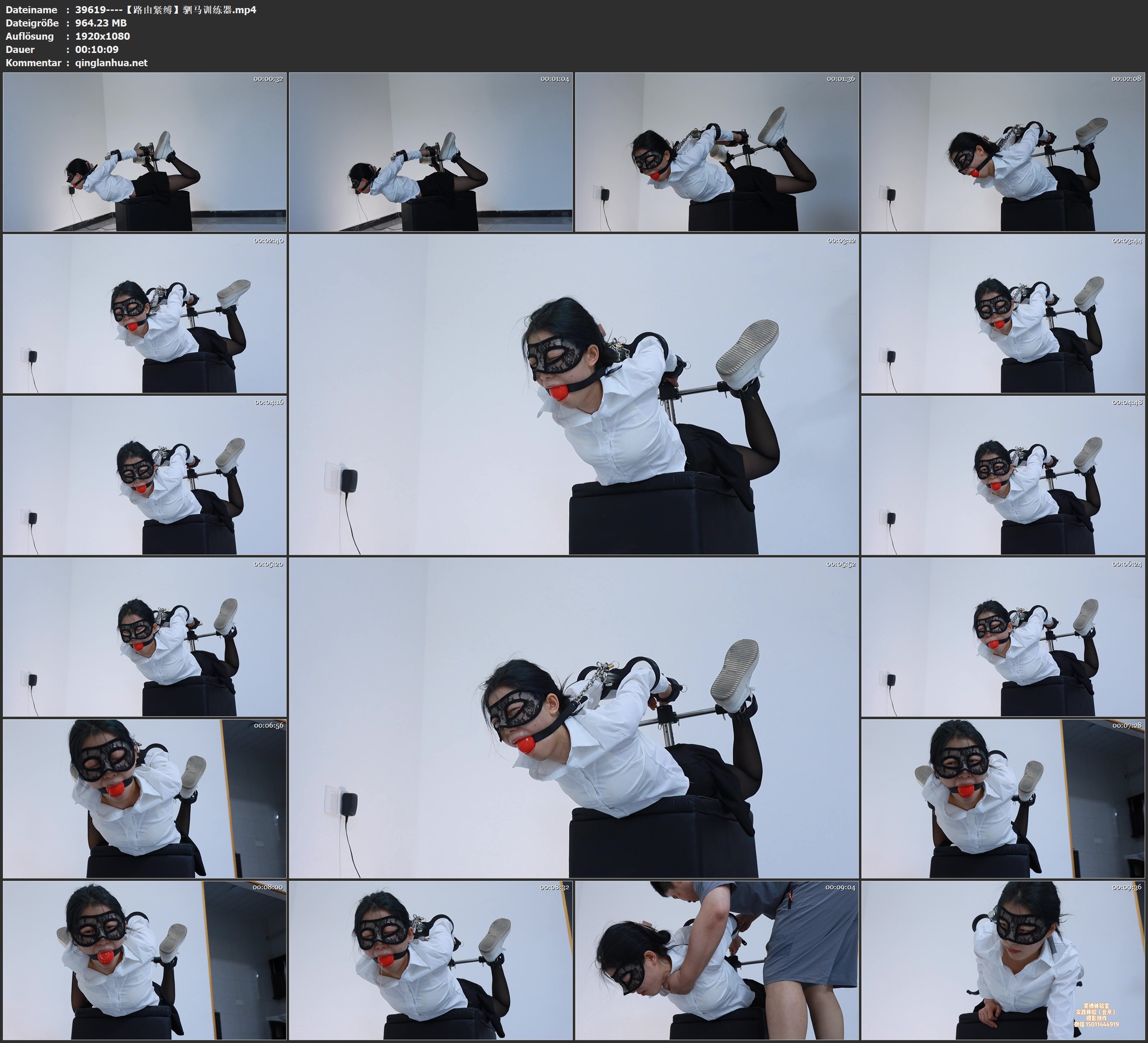This screenshot has width=1148, height=1043.
Task: Click the thumbnail timestamped 00:00:32
Action: tap(145, 152)
